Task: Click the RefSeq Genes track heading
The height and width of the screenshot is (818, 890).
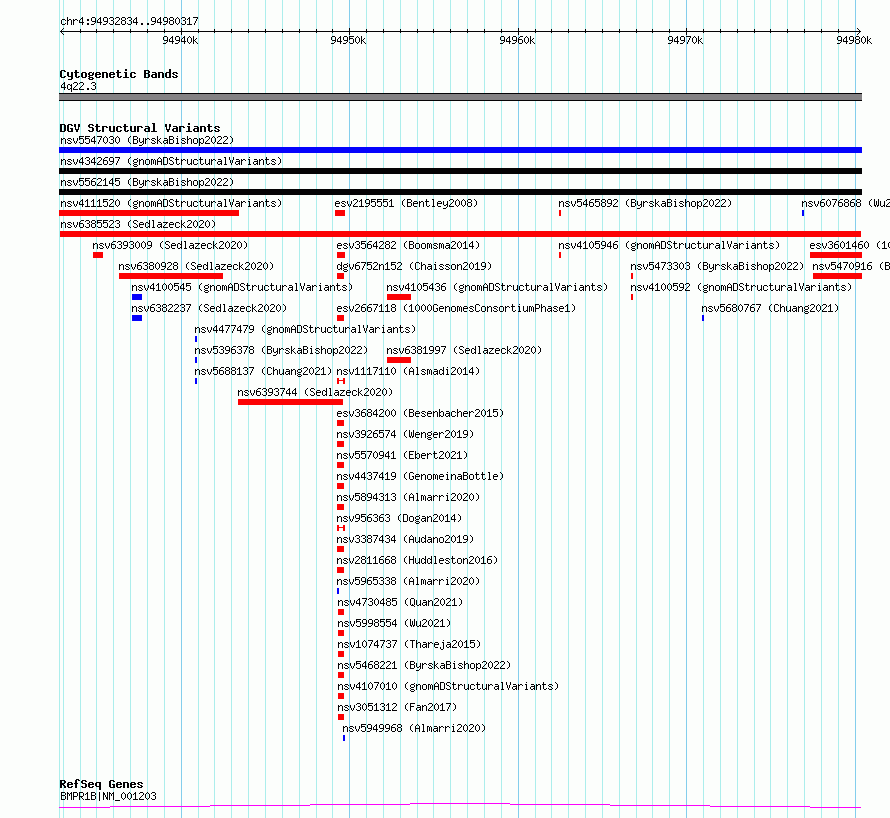Action: [101, 784]
